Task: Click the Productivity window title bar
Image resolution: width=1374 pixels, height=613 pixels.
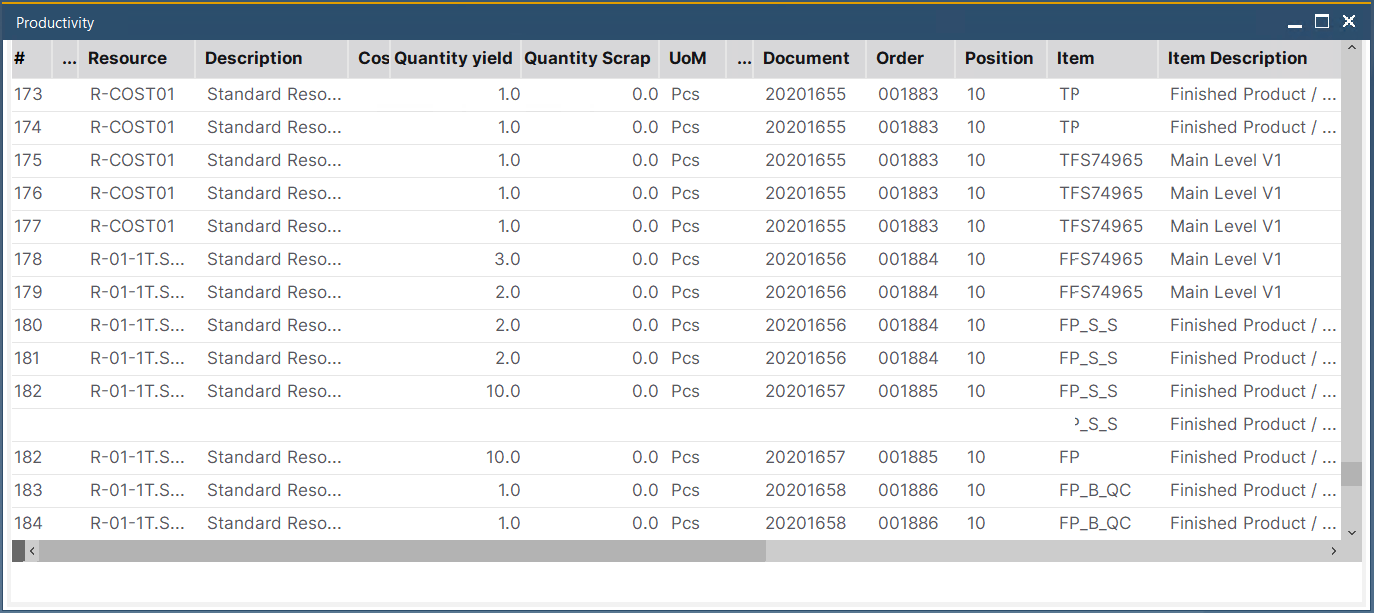Action: (400, 22)
